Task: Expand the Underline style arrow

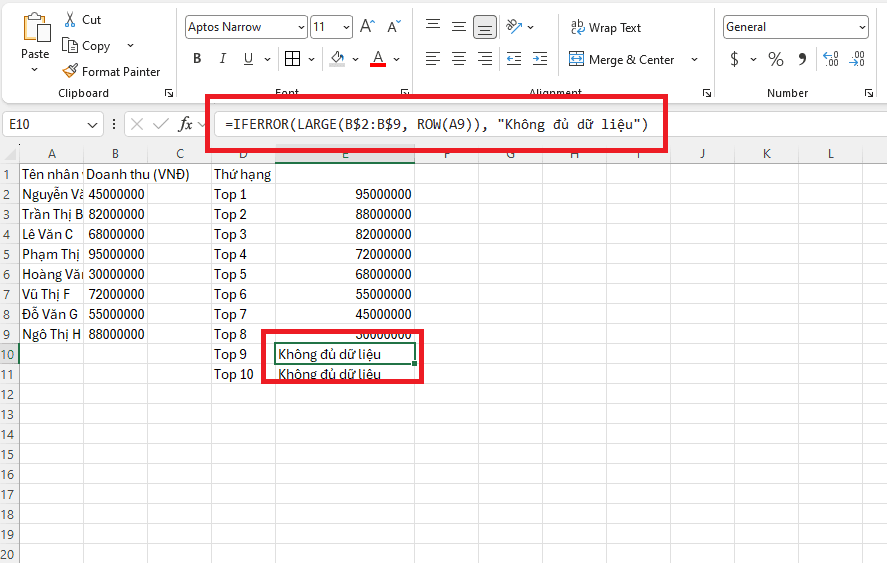Action: (268, 59)
